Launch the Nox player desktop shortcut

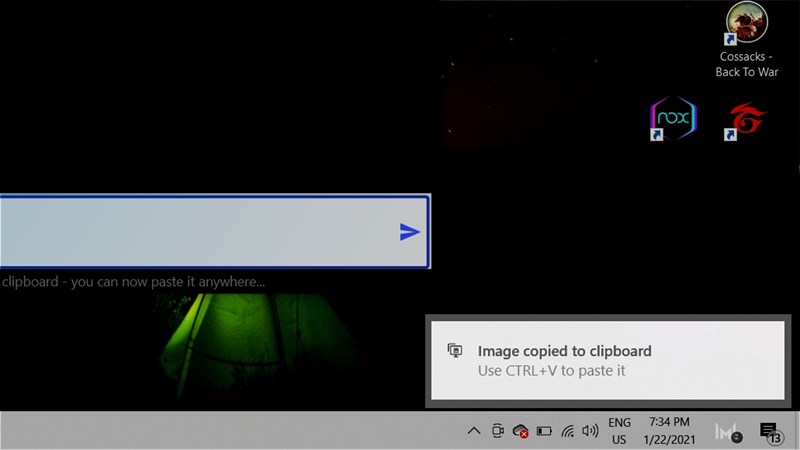click(673, 118)
